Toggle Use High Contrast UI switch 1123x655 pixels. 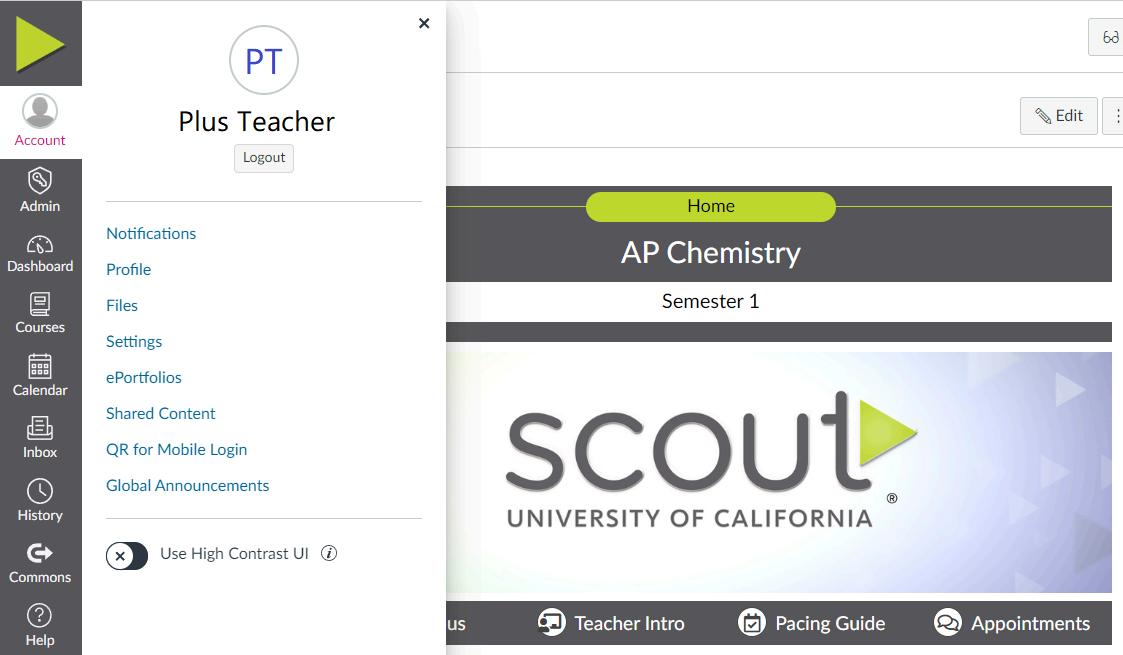[127, 555]
